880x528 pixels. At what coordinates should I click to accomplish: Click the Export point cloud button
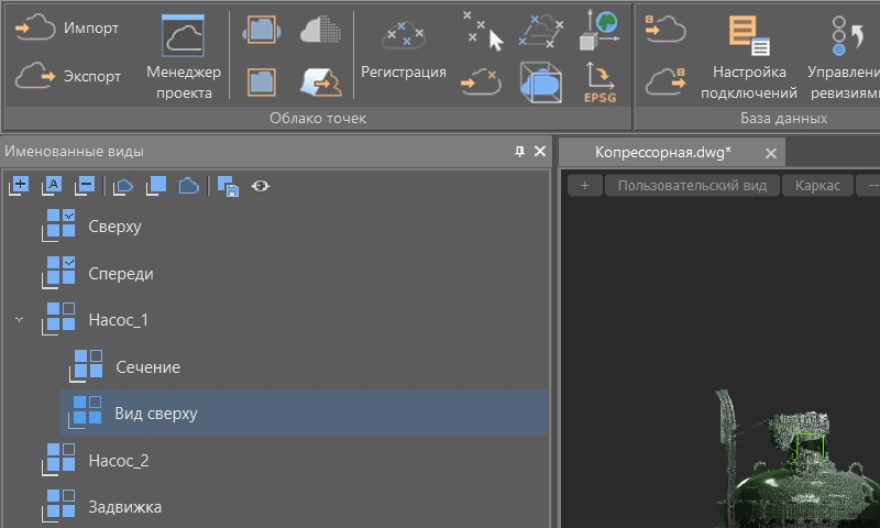(68, 76)
